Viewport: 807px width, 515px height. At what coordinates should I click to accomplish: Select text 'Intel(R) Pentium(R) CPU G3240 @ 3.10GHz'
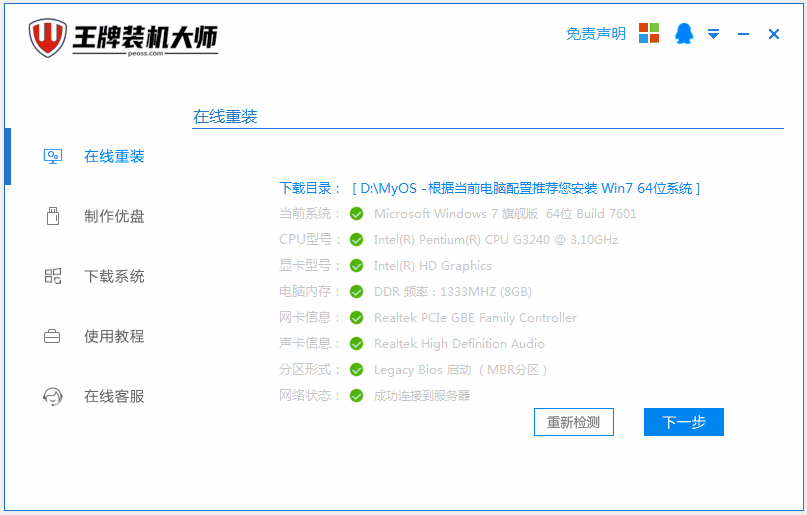pyautogui.click(x=496, y=240)
